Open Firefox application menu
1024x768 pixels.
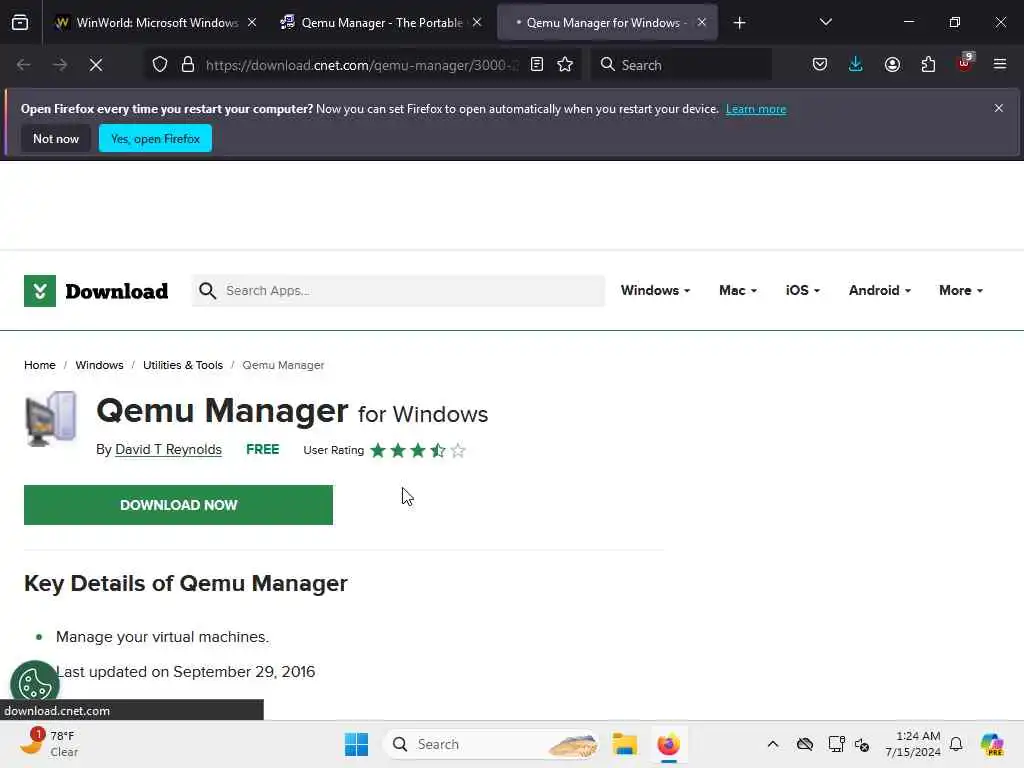(1000, 65)
